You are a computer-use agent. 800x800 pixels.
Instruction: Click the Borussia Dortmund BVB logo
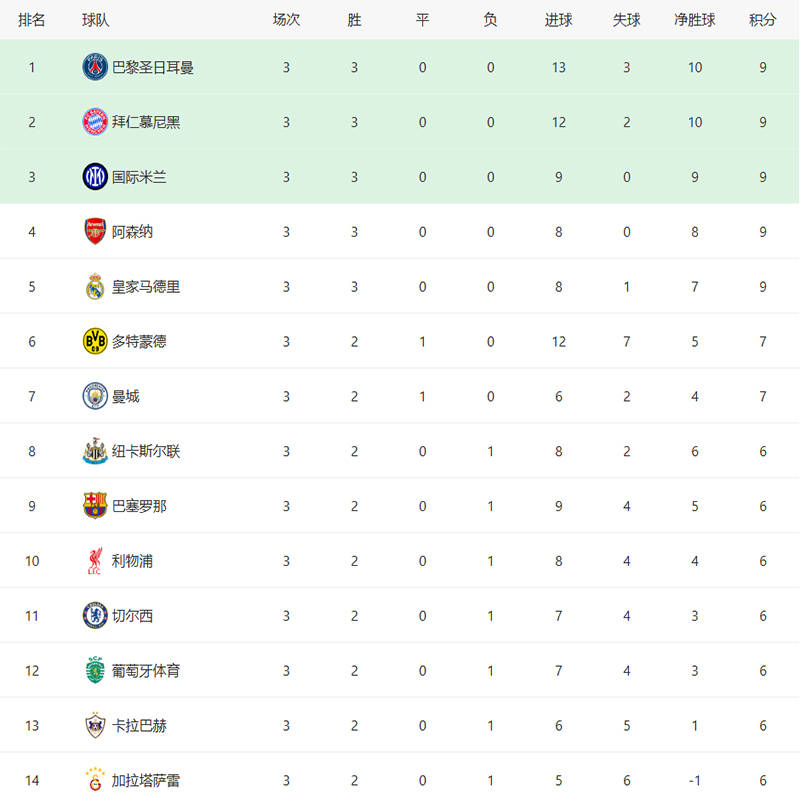point(95,342)
